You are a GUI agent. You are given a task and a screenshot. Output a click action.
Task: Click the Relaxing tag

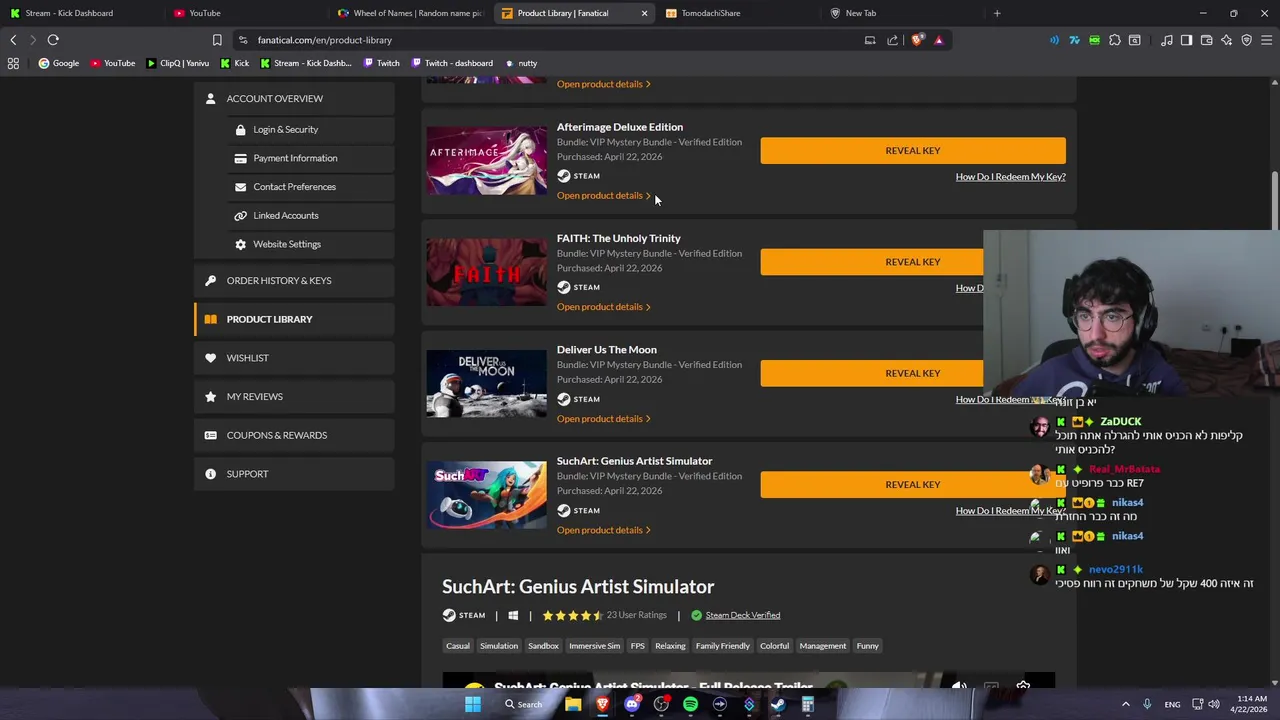pyautogui.click(x=670, y=646)
